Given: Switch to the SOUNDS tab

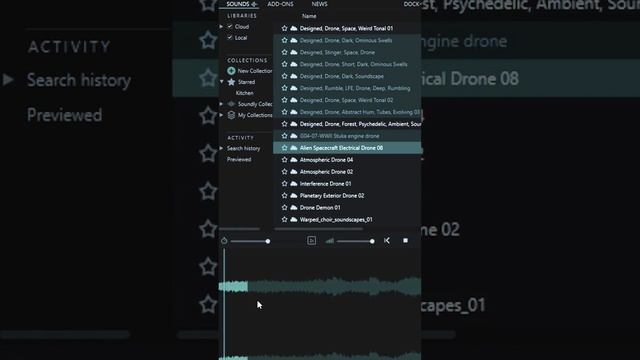Looking at the screenshot, I should click(x=238, y=4).
